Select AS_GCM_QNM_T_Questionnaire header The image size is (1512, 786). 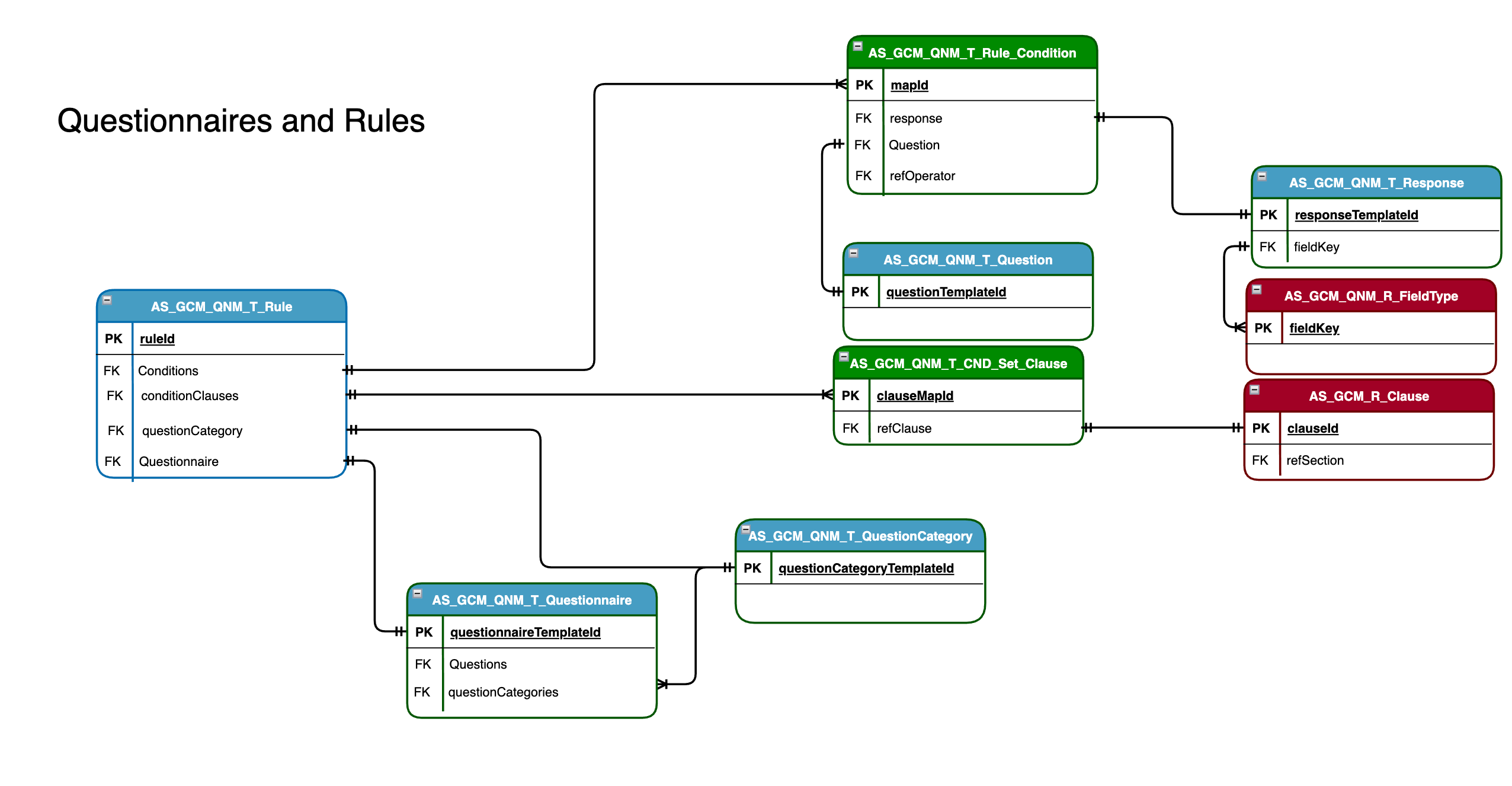tap(531, 600)
